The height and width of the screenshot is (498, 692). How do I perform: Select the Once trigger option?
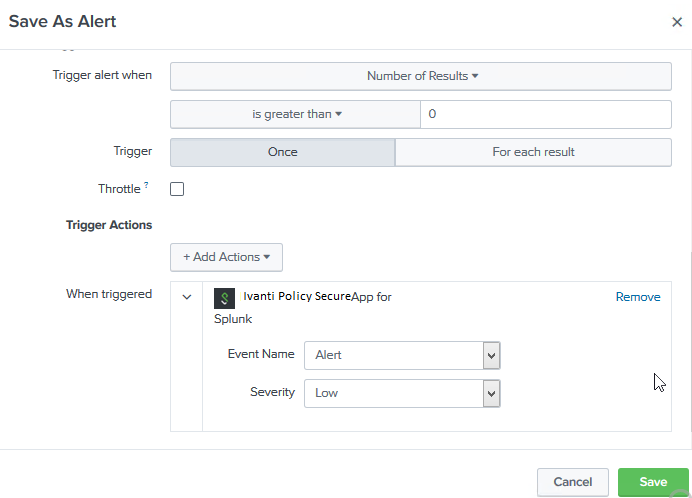[x=282, y=152]
